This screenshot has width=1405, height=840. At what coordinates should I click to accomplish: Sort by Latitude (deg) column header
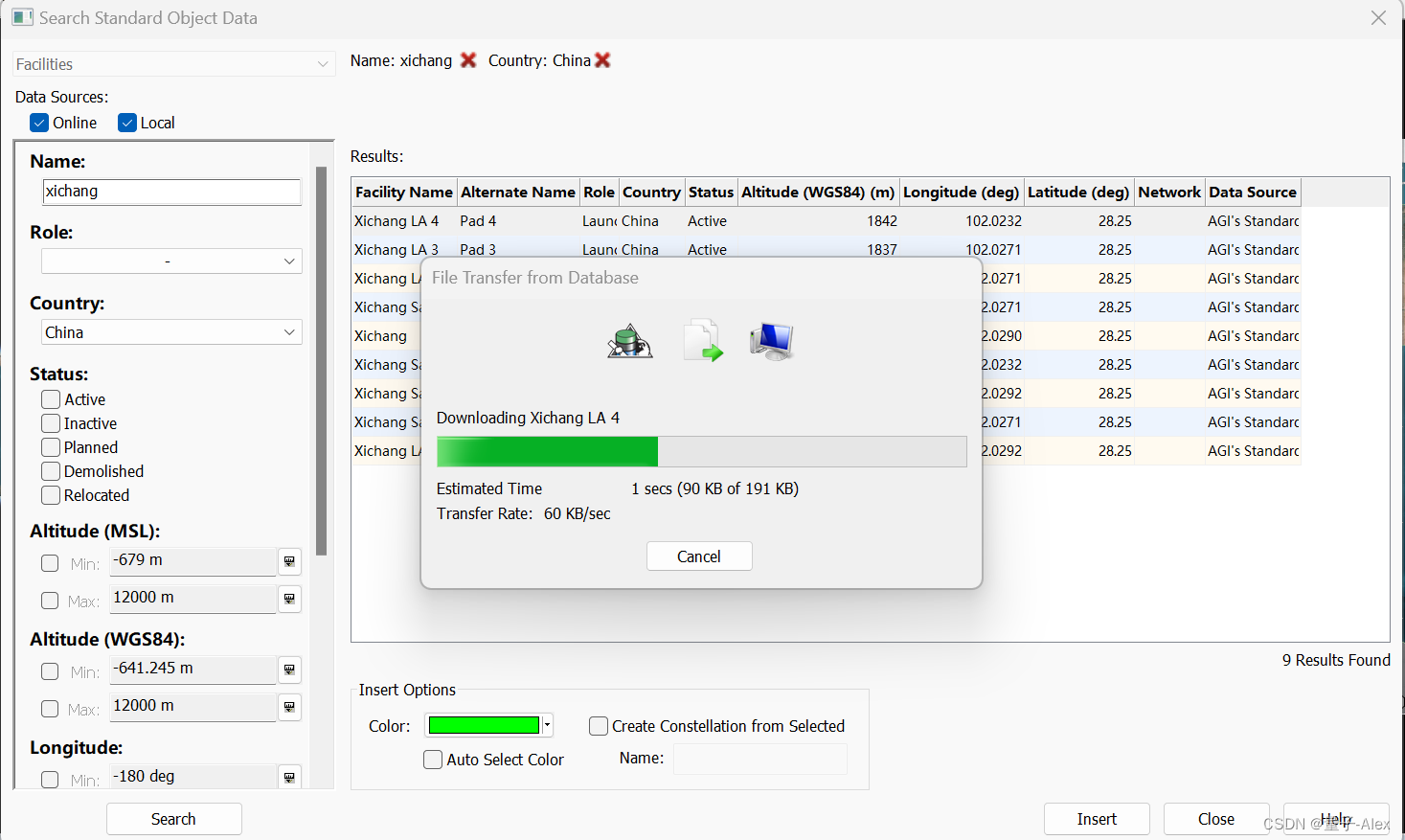1078,192
